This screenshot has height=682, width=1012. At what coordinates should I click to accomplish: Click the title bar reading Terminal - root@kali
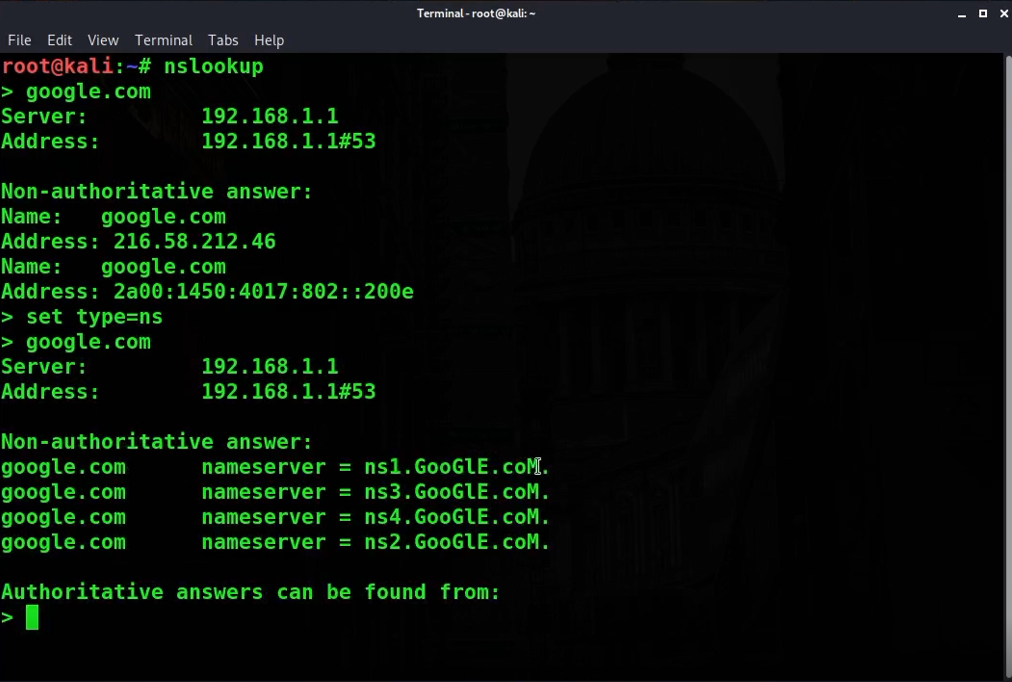476,13
